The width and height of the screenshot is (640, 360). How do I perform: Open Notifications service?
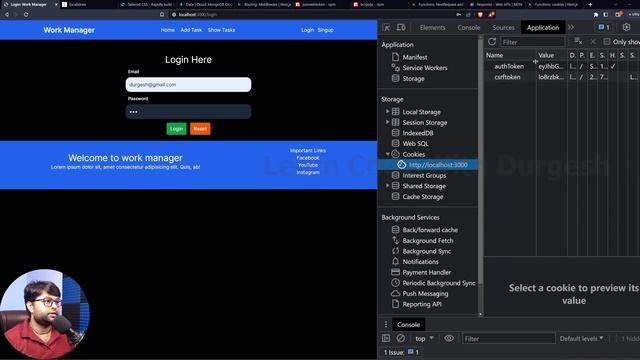(x=420, y=262)
